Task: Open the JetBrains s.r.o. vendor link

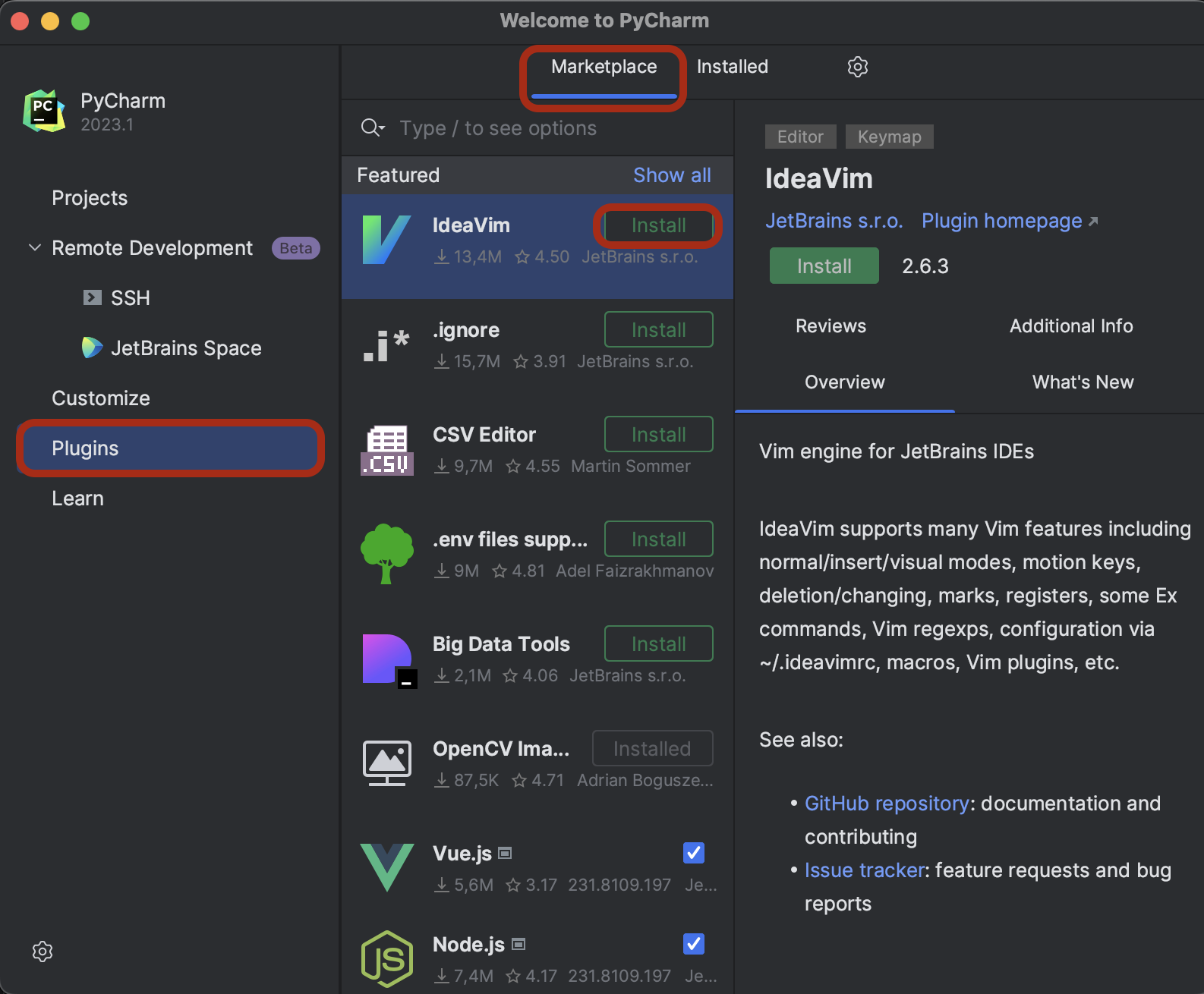Action: point(834,221)
